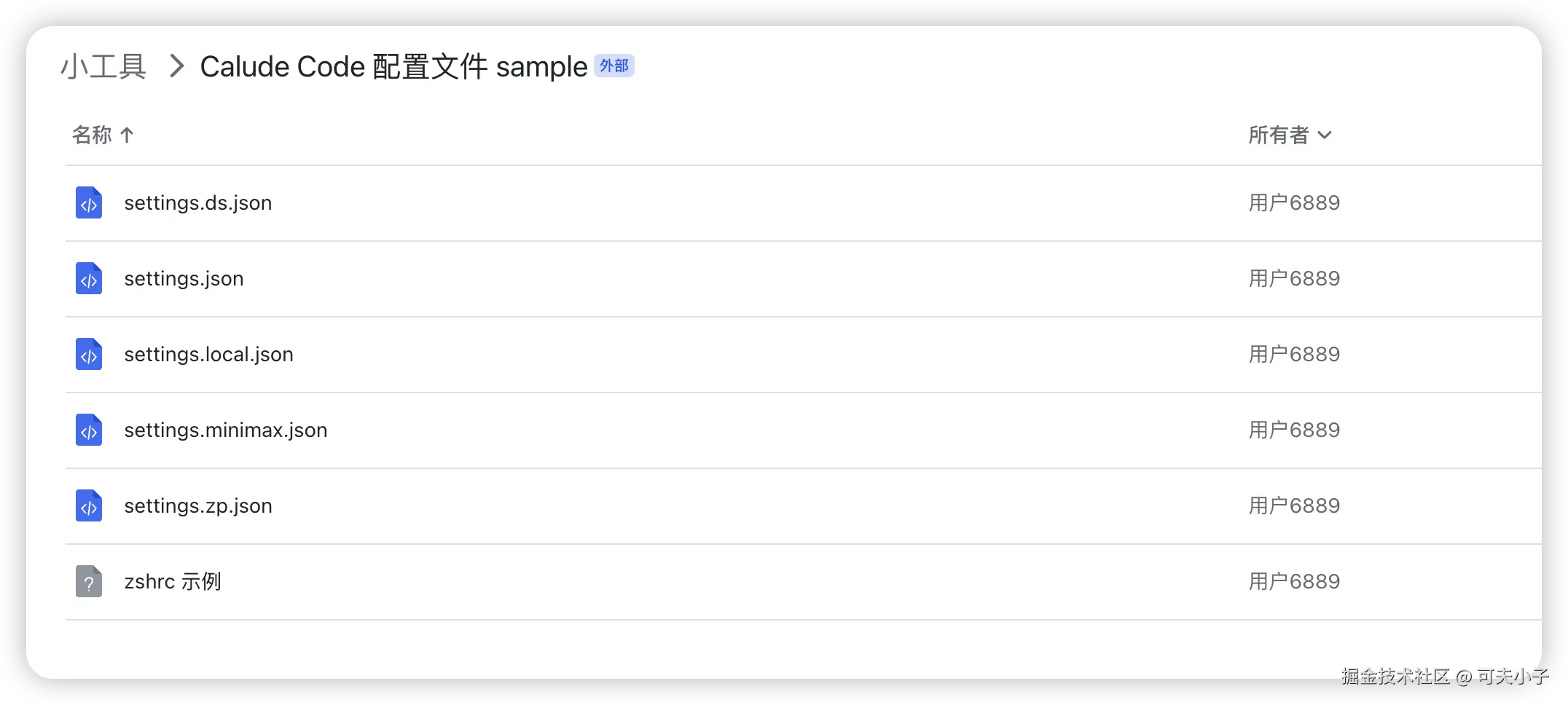Click 用户6889 owner label for settings.ds.json
The height and width of the screenshot is (705, 1568).
[x=1294, y=202]
